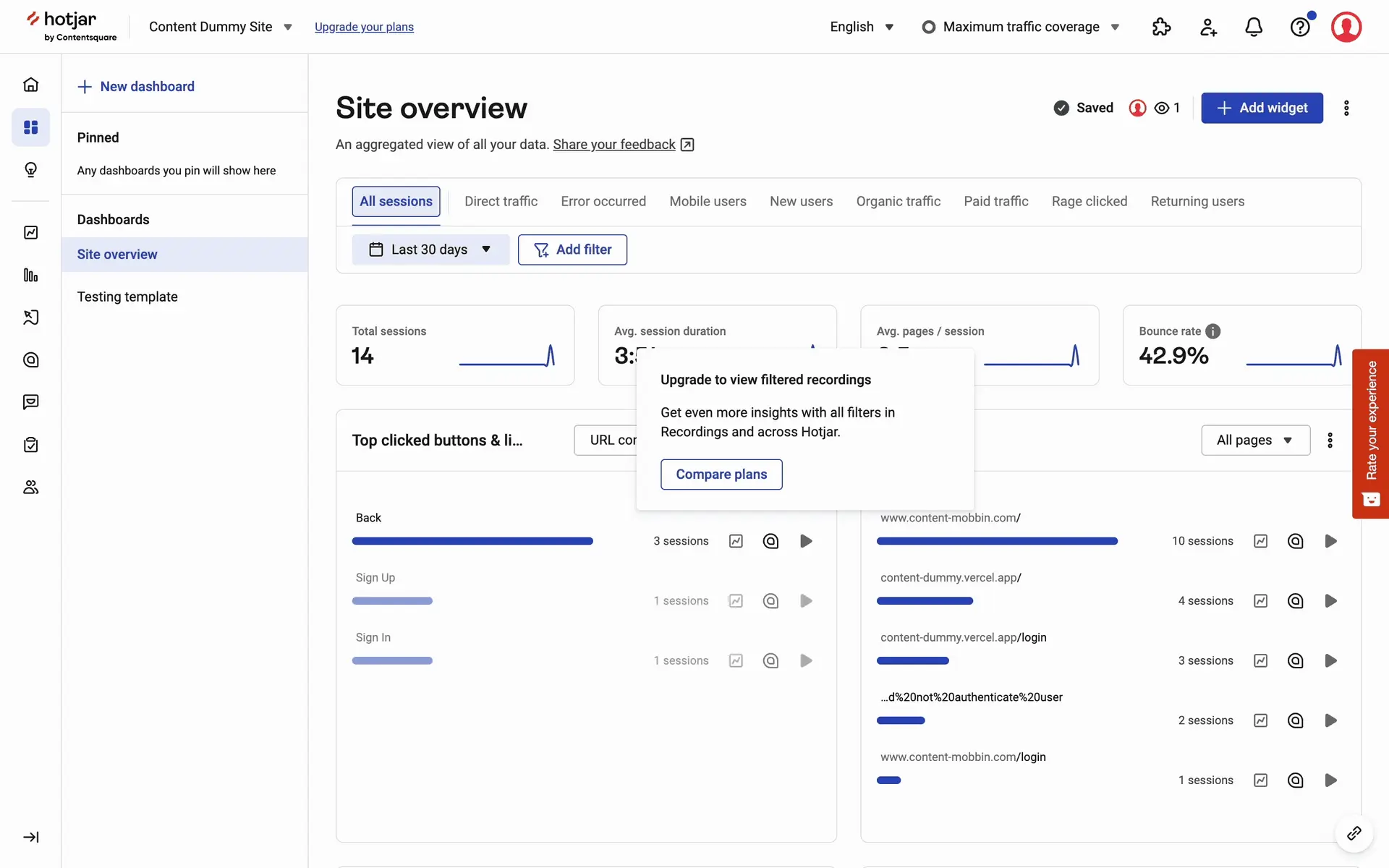Expand the All pages dropdown
The width and height of the screenshot is (1389, 868).
[x=1255, y=440]
